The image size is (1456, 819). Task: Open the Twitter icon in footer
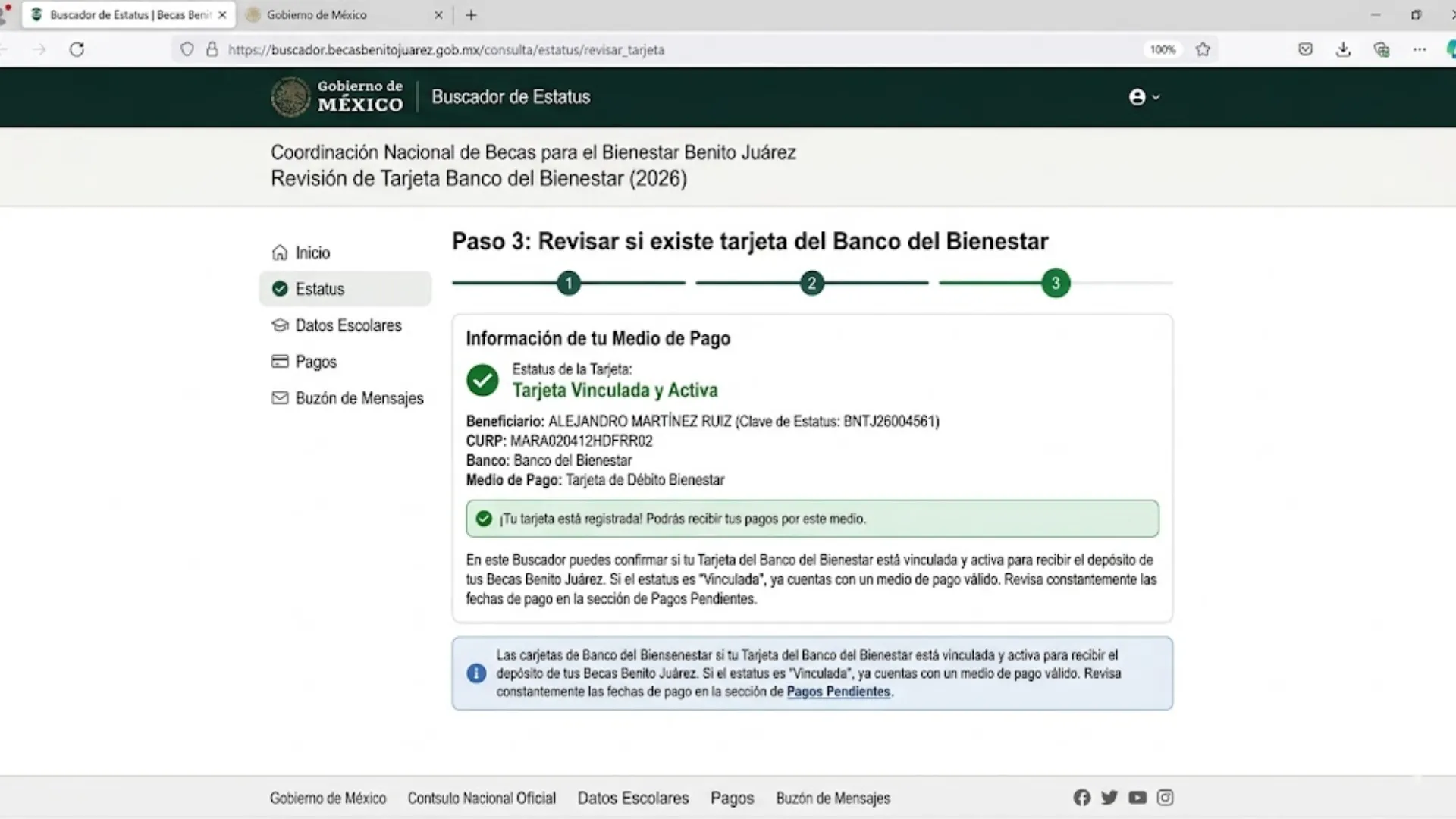pyautogui.click(x=1109, y=798)
